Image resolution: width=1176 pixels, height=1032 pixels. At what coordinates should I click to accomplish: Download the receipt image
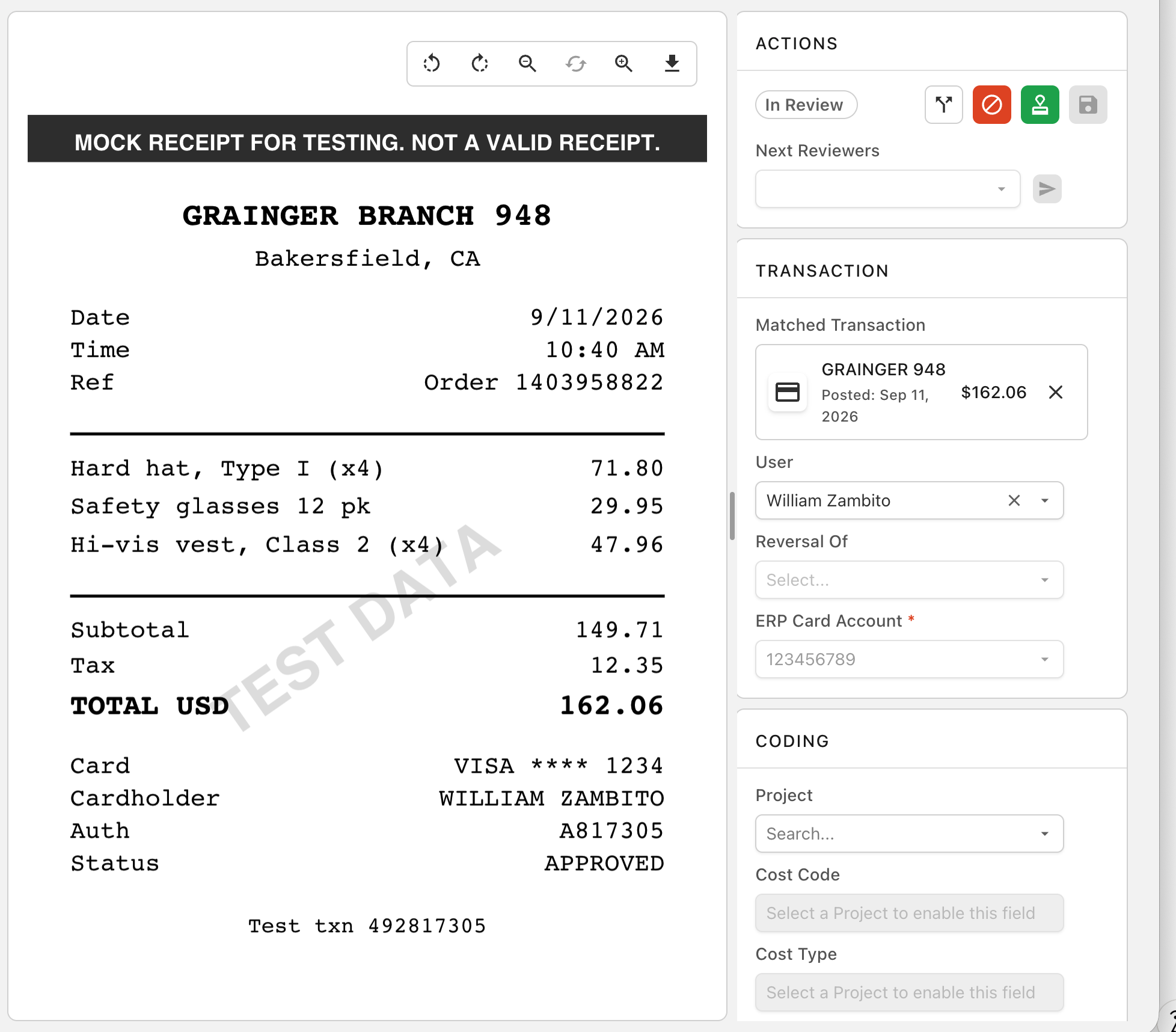672,63
